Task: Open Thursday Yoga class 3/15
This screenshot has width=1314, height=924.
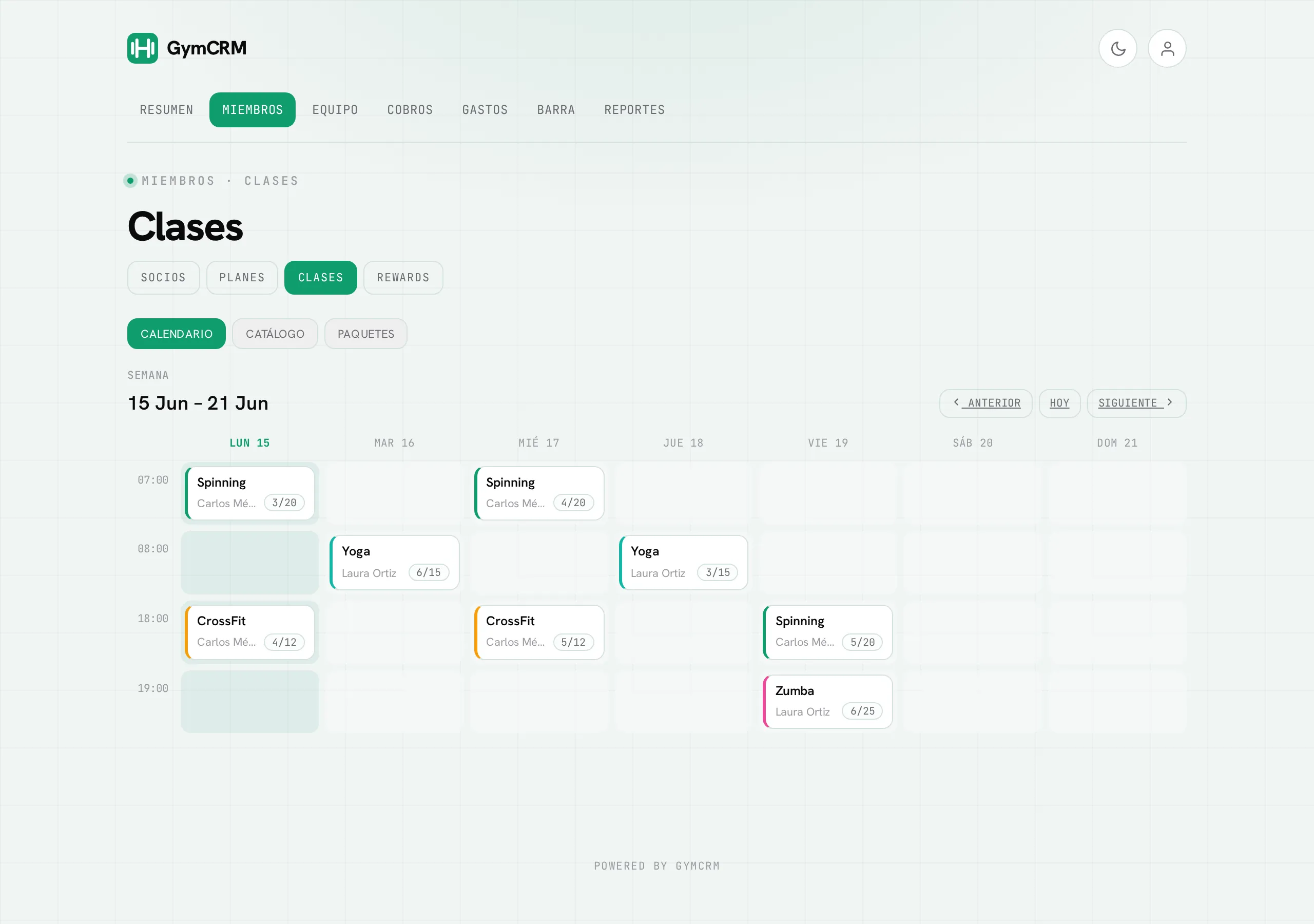Action: pos(683,563)
